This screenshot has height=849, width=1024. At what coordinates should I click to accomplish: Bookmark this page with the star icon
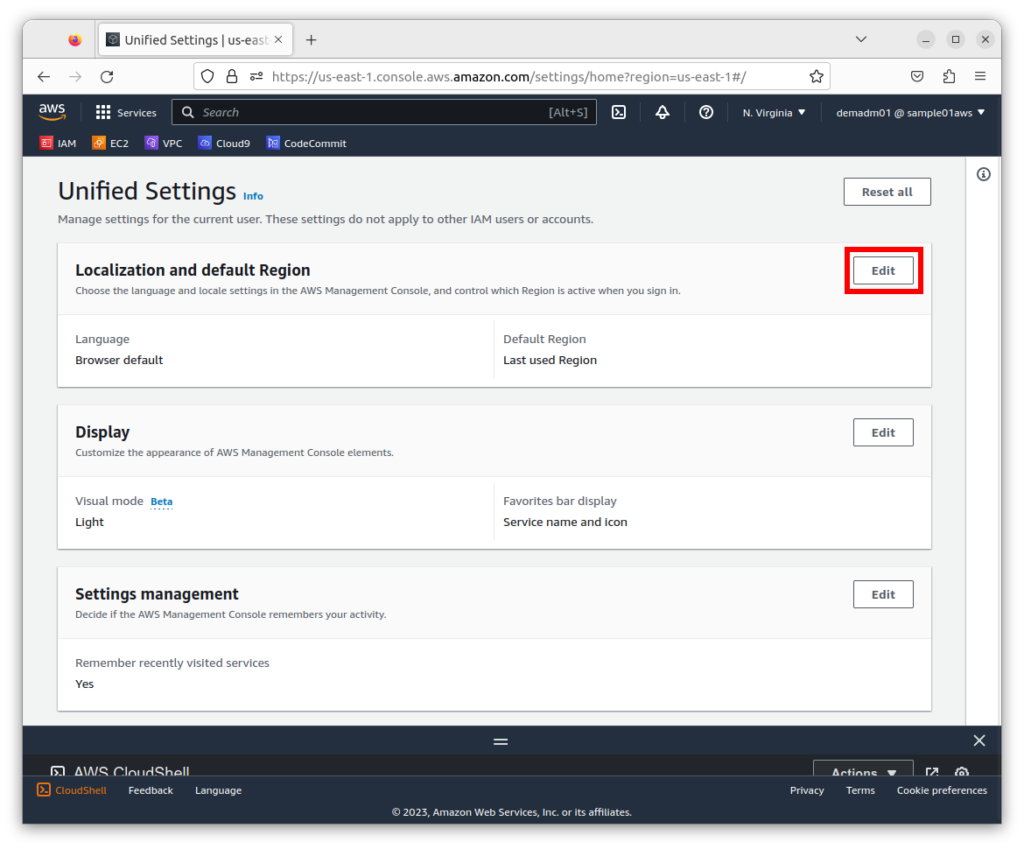(x=816, y=76)
